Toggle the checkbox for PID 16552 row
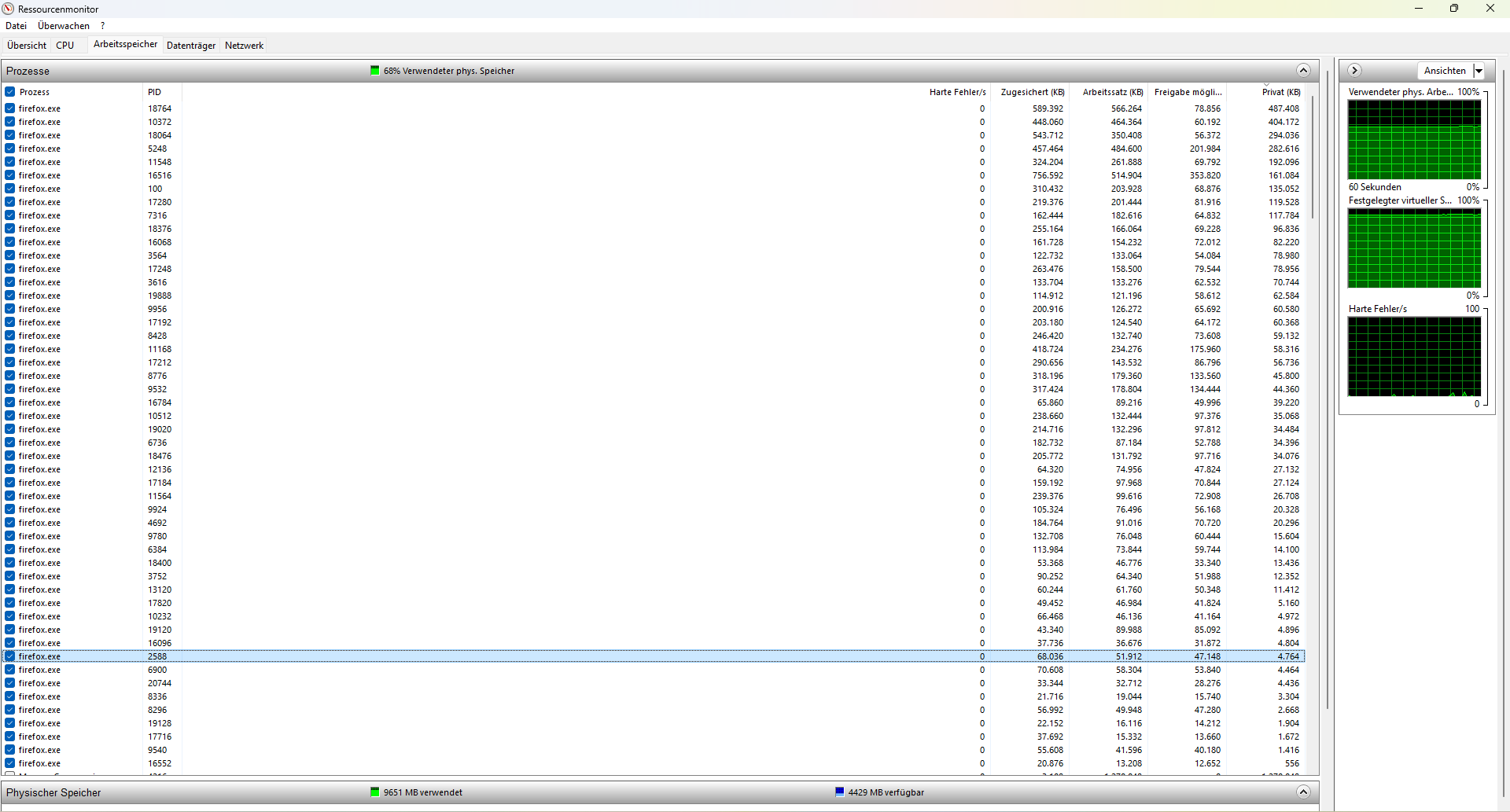The width and height of the screenshot is (1510, 812). click(10, 763)
